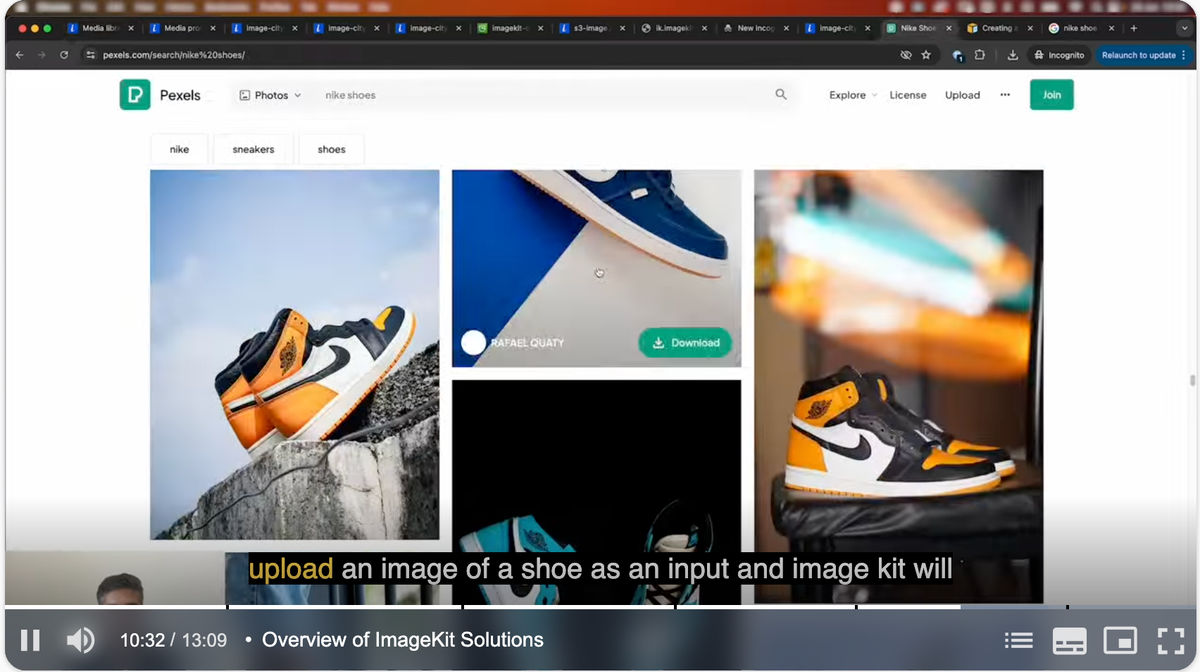Open the browser extensions puzzle icon
Screen dimensions: 1200x672
(979, 55)
